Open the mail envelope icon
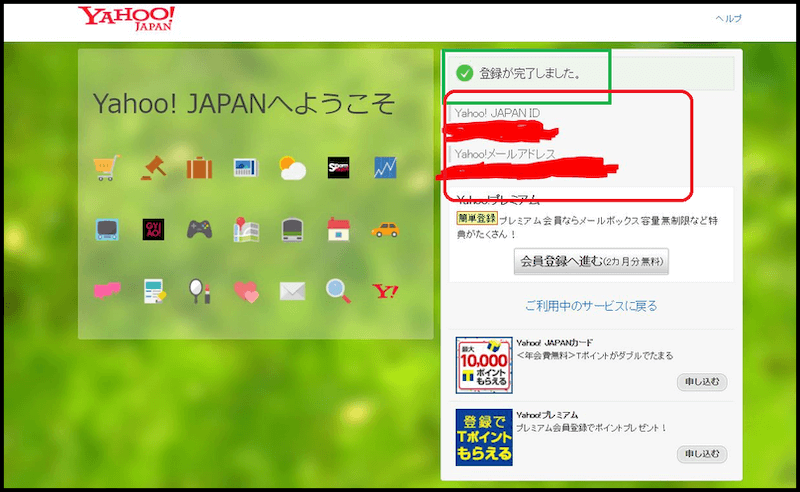Viewport: 800px width, 492px height. (292, 291)
